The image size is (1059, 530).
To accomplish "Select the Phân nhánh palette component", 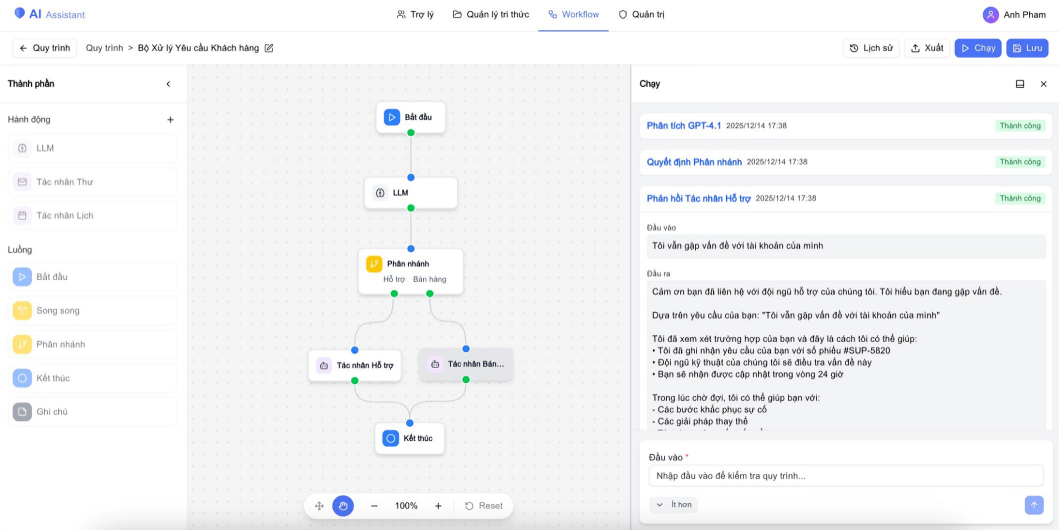I will pos(93,344).
